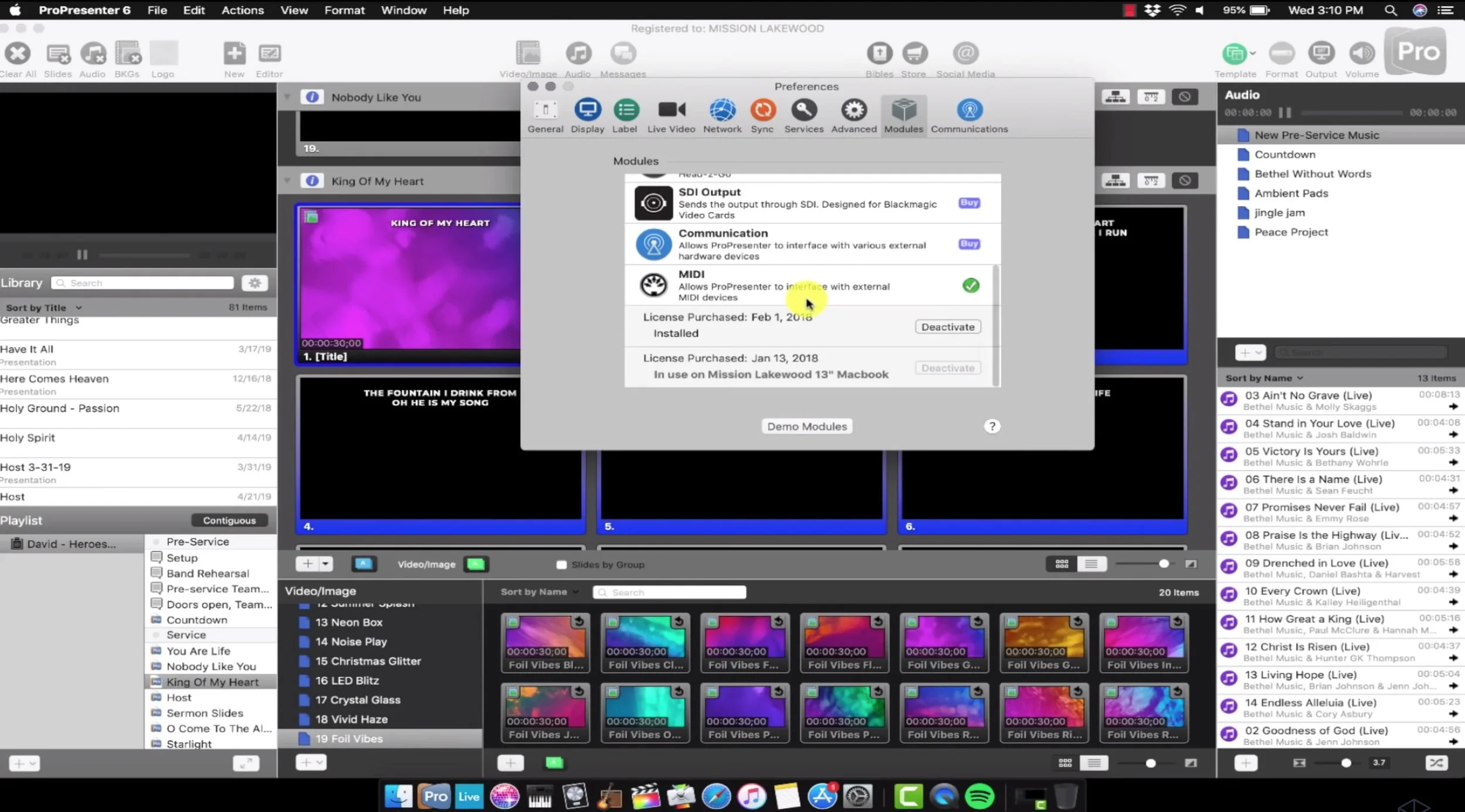Open Spotify from the Dock

pos(979,797)
